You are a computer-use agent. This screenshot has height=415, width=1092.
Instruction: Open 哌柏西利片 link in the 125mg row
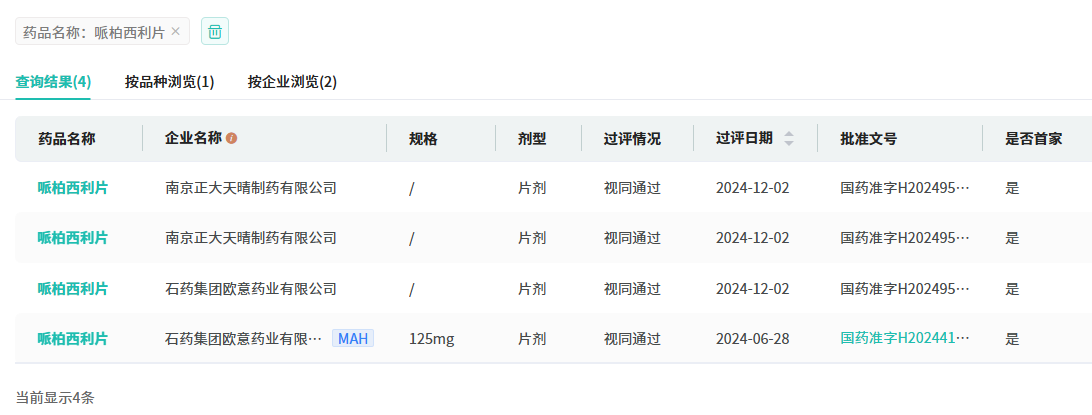point(73,339)
